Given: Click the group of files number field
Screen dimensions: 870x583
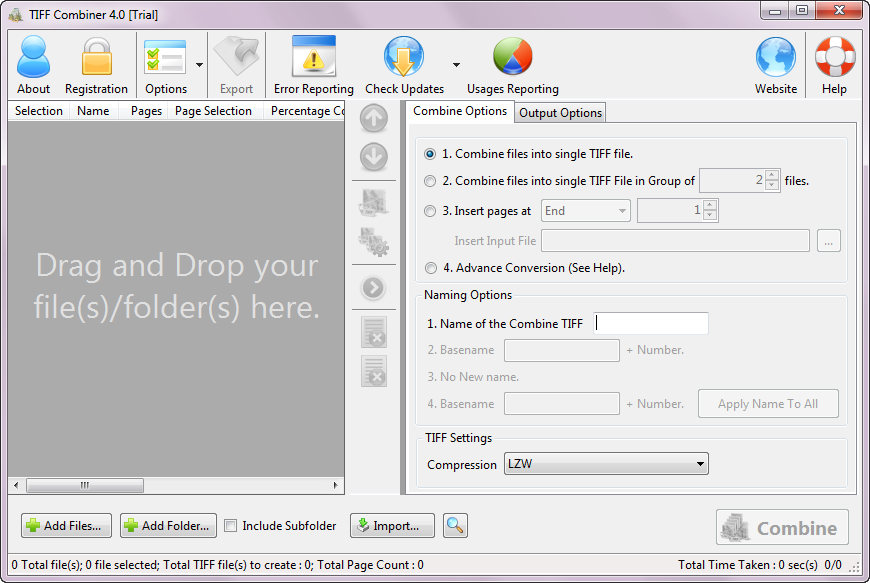Looking at the screenshot, I should tap(732, 180).
